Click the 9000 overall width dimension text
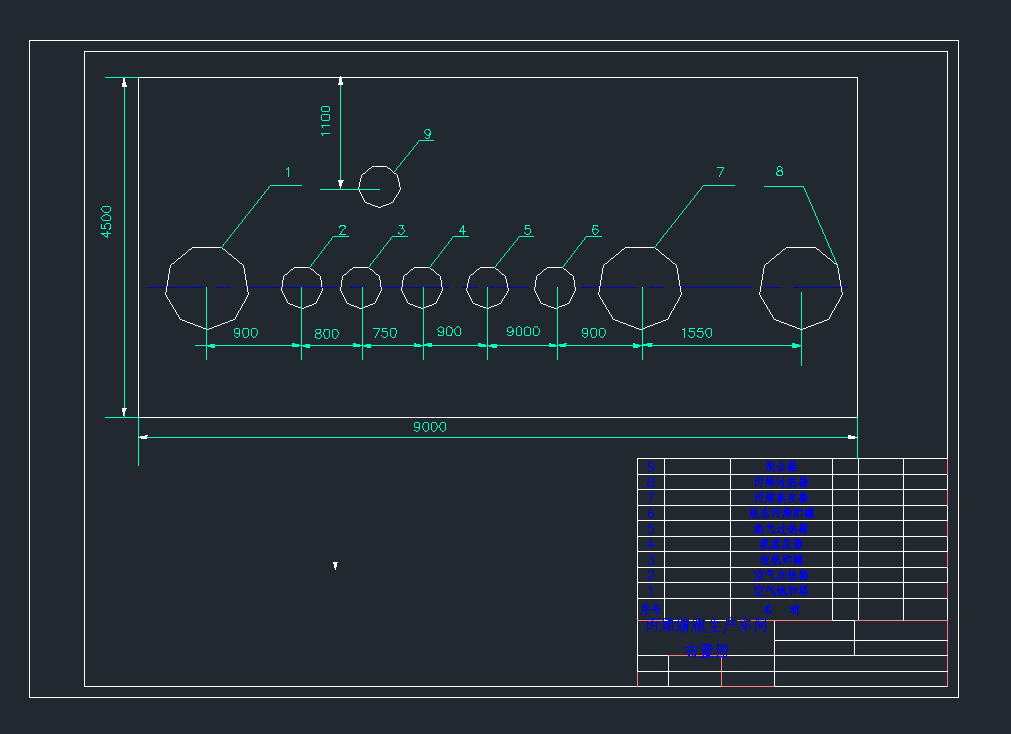 tap(430, 427)
